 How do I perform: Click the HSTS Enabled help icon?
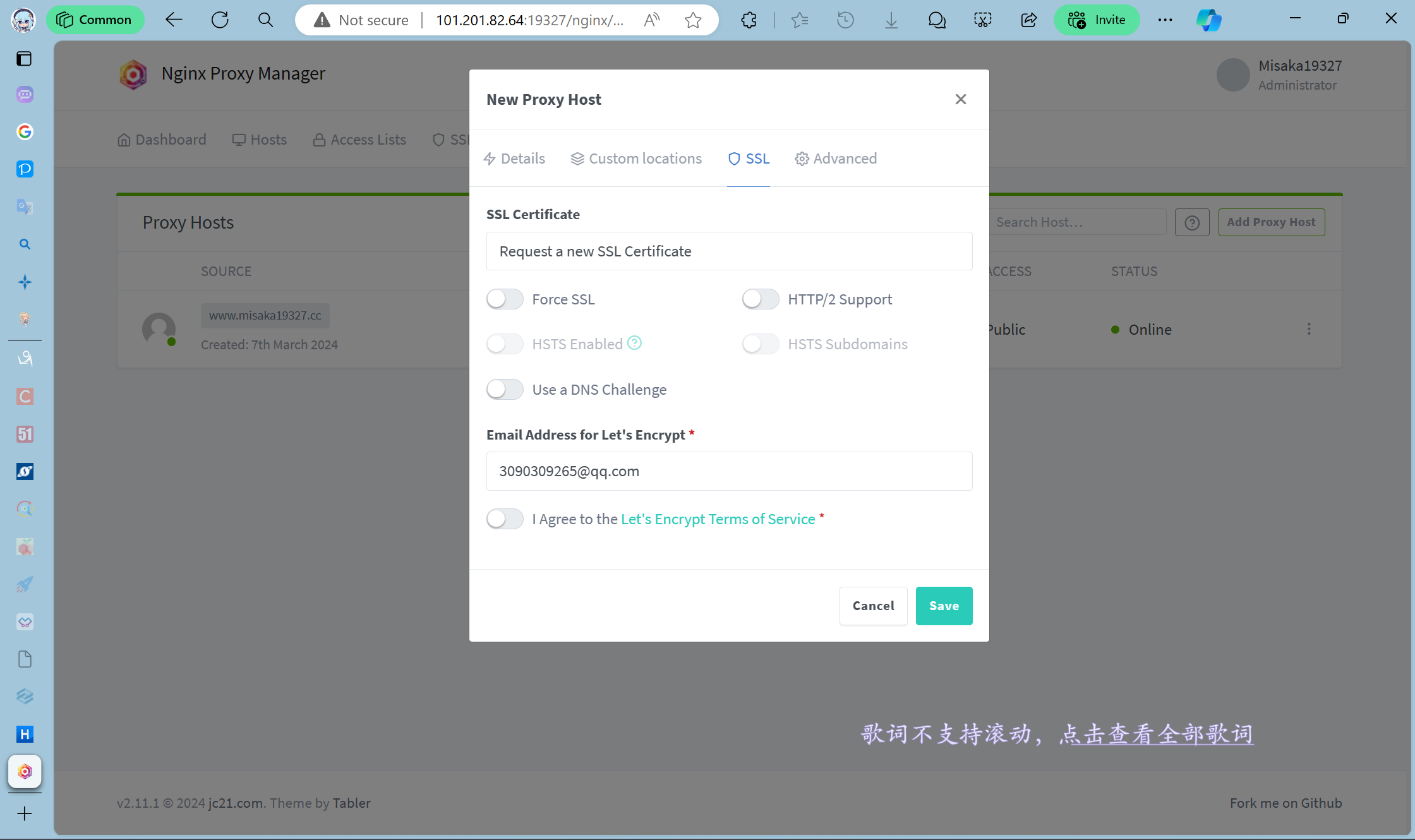[x=634, y=343]
